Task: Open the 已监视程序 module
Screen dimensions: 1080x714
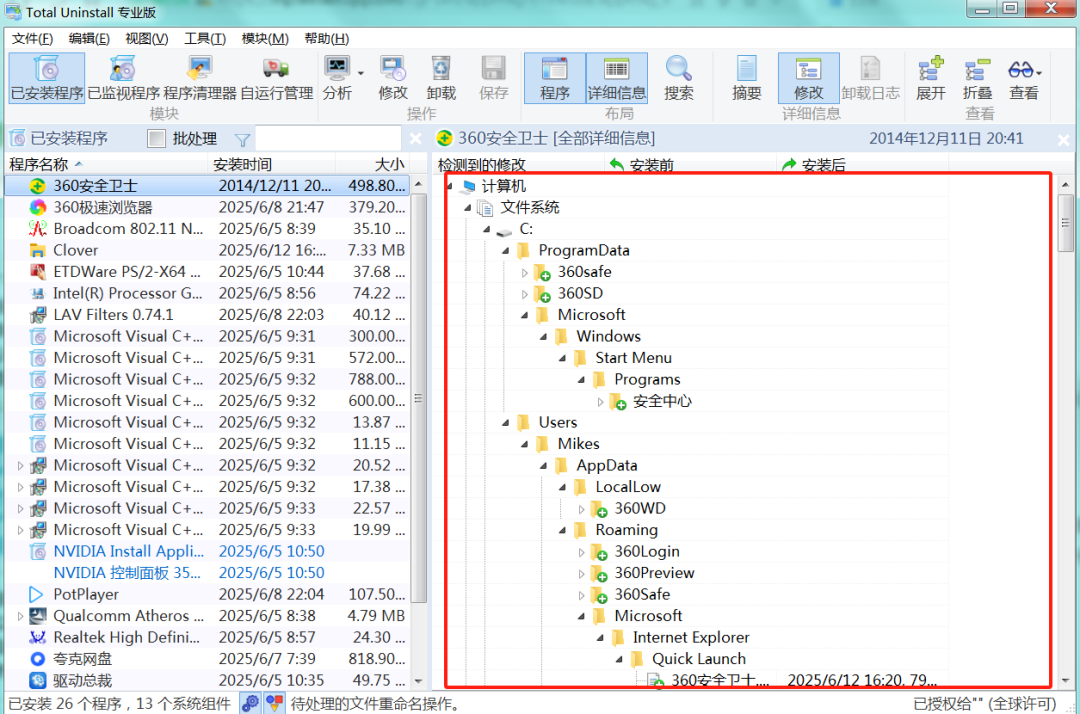Action: tap(123, 78)
